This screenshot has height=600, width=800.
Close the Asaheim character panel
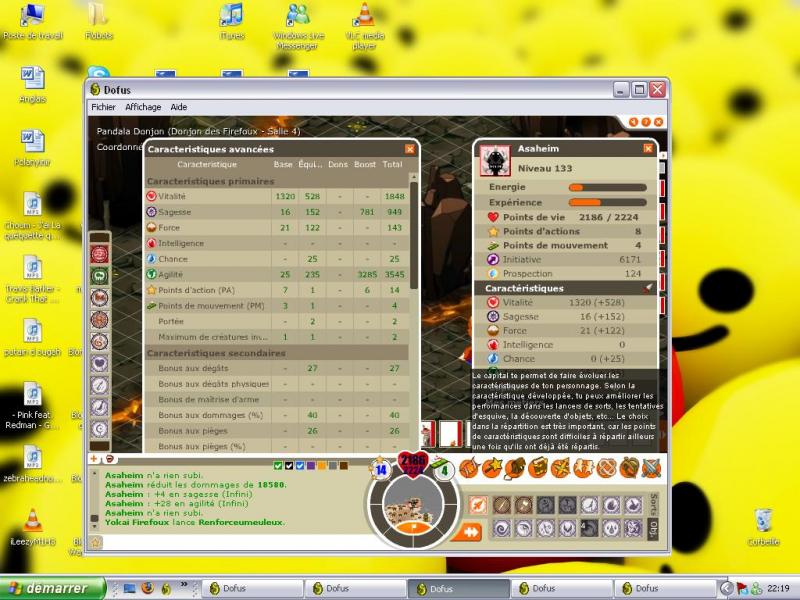pyautogui.click(x=648, y=148)
